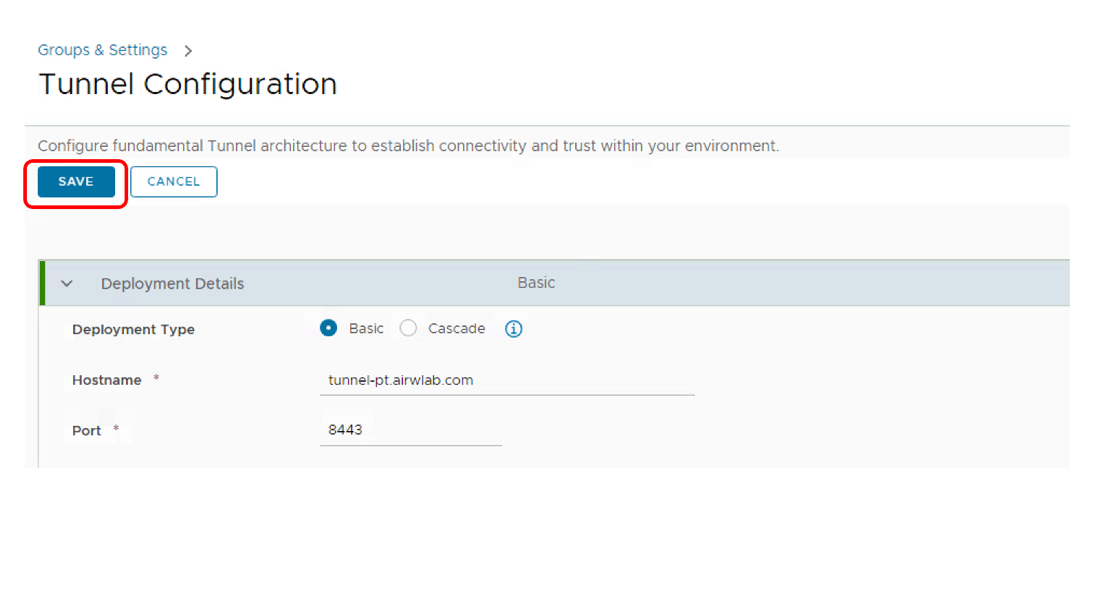Image resolution: width=1101 pixels, height=593 pixels.
Task: Choose the Cascade deployment type radio button
Action: [408, 329]
